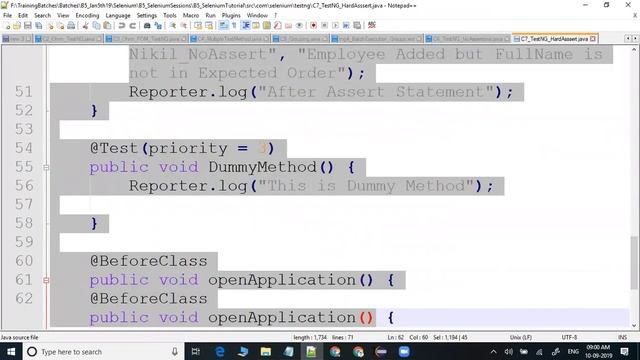Start macro recording with red record icon

pos(313,25)
